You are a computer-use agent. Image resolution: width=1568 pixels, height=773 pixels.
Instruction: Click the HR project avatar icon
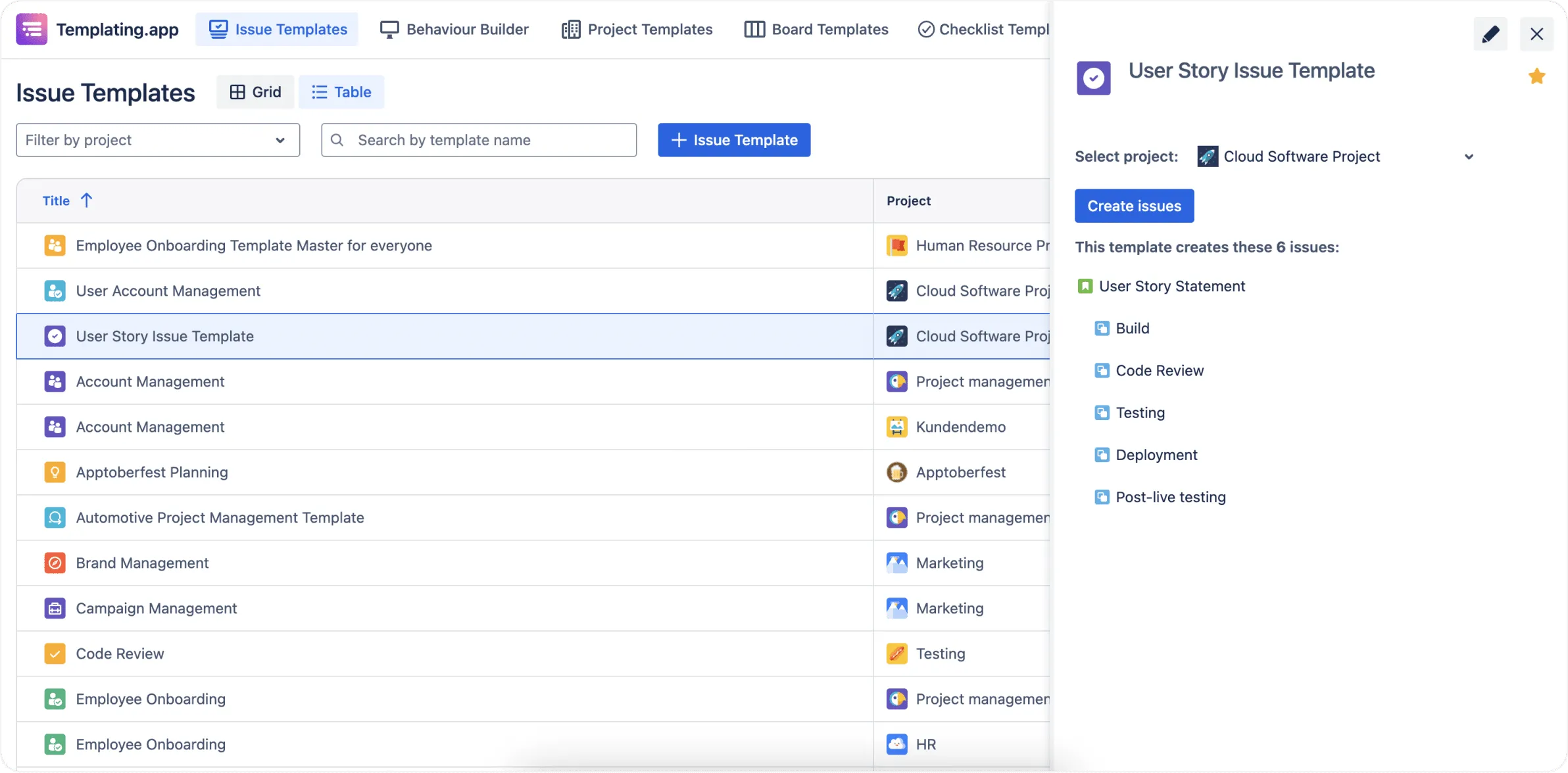click(896, 744)
